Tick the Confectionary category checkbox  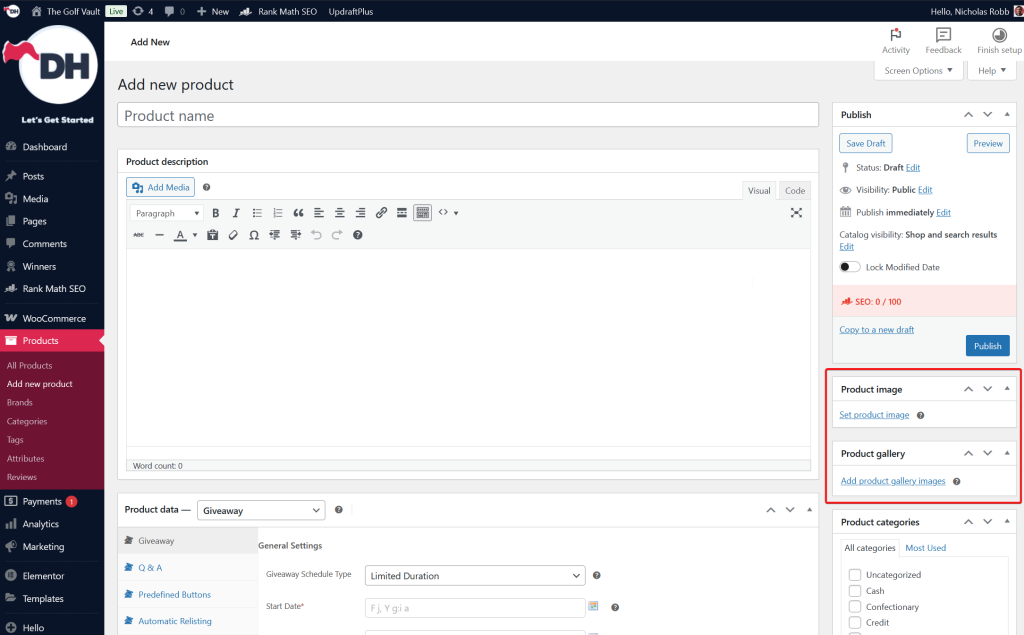855,607
